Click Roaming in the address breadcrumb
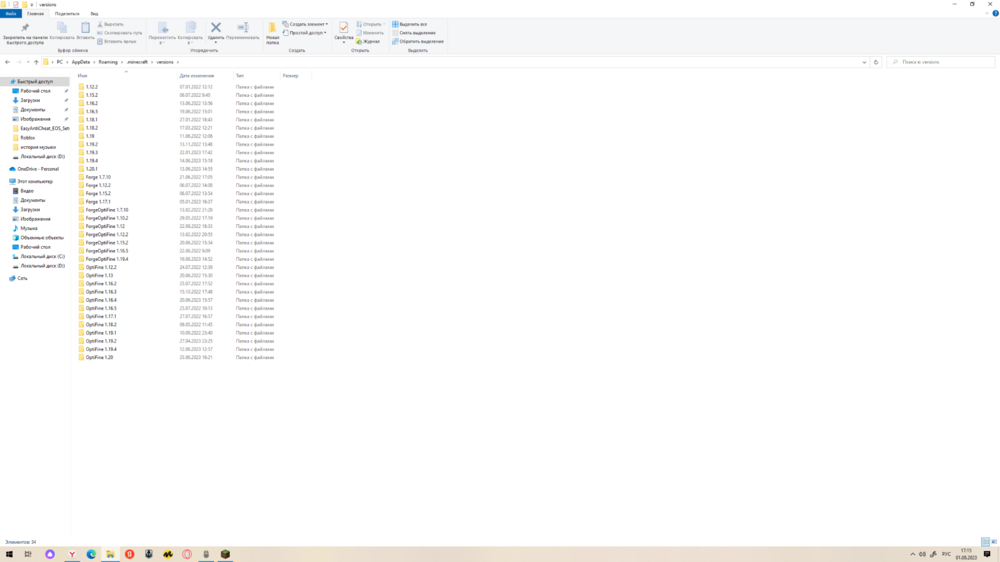This screenshot has width=1000, height=562. pyautogui.click(x=108, y=62)
